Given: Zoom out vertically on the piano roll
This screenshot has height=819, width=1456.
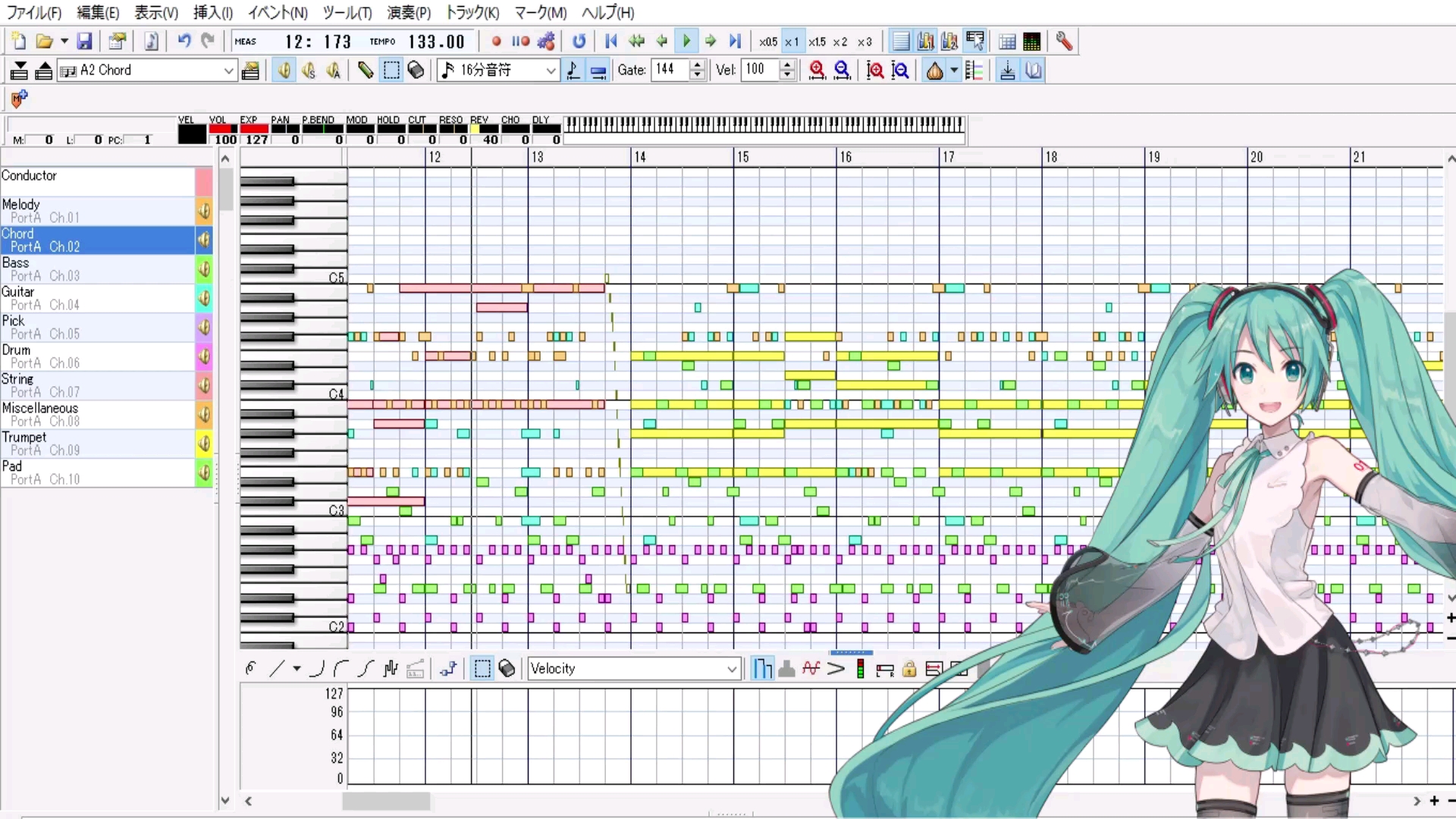Looking at the screenshot, I should coord(900,71).
